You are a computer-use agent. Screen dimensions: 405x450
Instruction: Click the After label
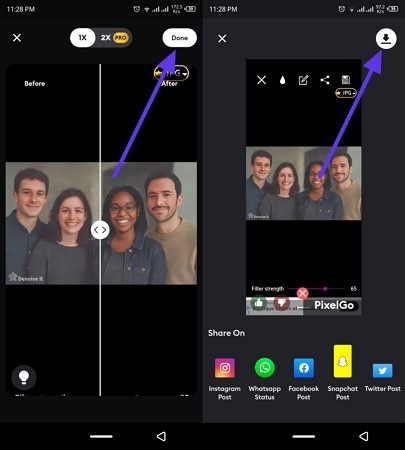tap(169, 84)
